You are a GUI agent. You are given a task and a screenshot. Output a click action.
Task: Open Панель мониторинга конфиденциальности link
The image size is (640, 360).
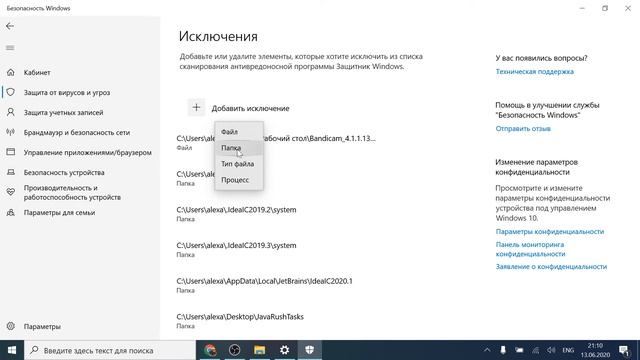(530, 249)
